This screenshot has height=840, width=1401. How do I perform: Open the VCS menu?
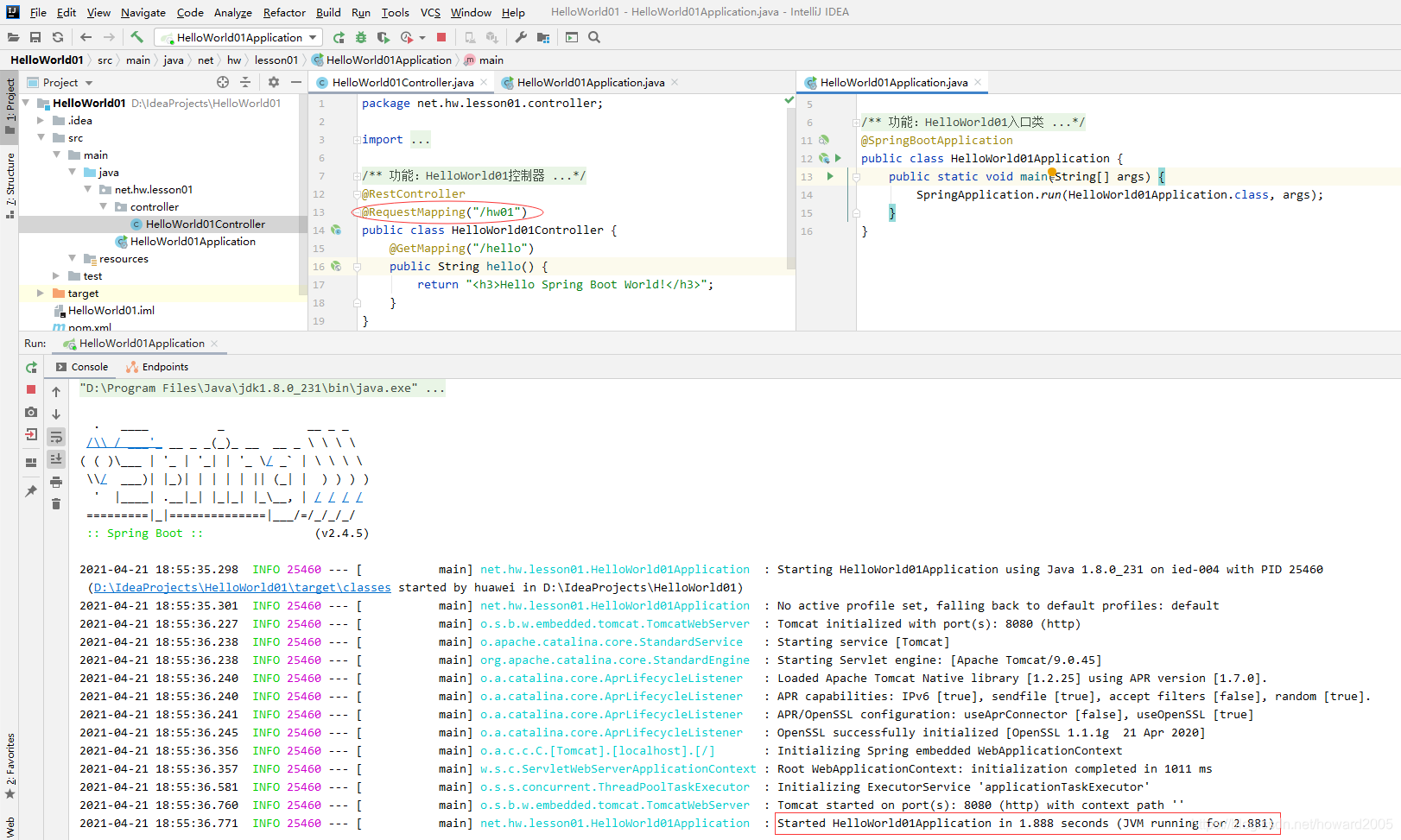[x=430, y=12]
